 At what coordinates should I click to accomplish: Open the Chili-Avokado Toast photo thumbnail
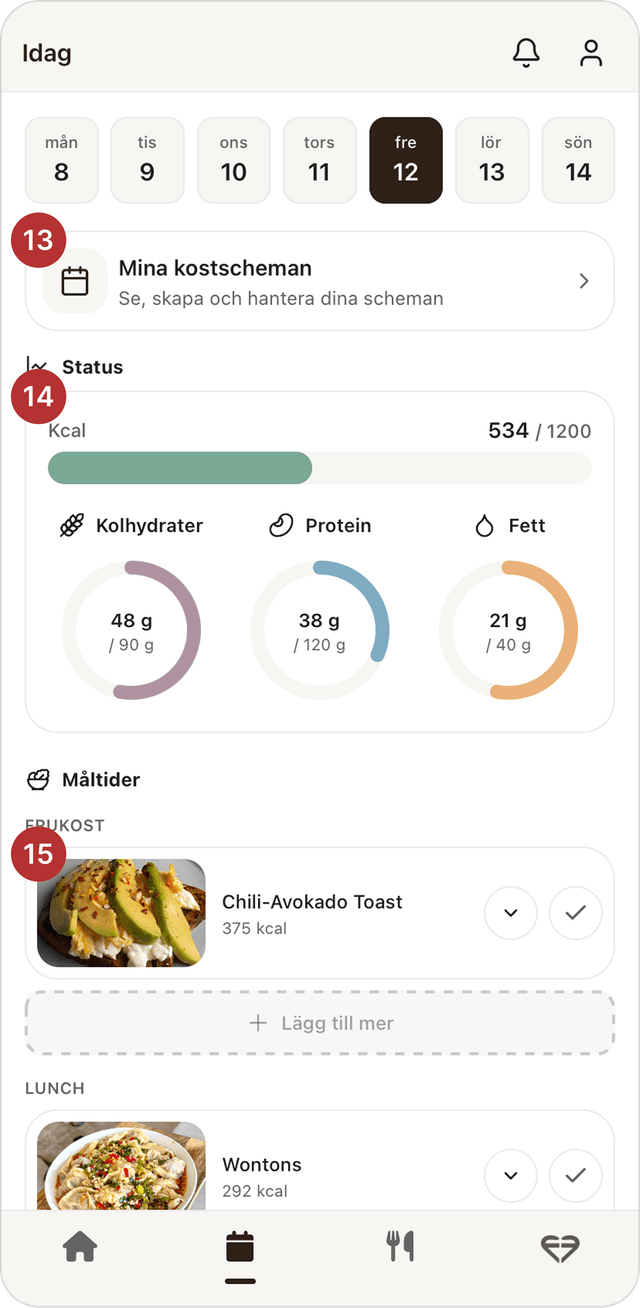click(121, 913)
